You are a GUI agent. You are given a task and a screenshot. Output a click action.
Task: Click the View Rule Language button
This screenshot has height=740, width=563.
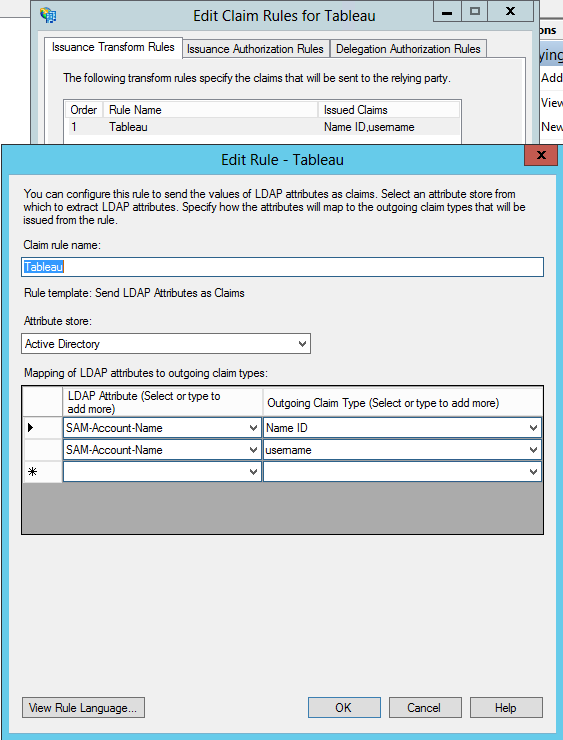coord(84,707)
